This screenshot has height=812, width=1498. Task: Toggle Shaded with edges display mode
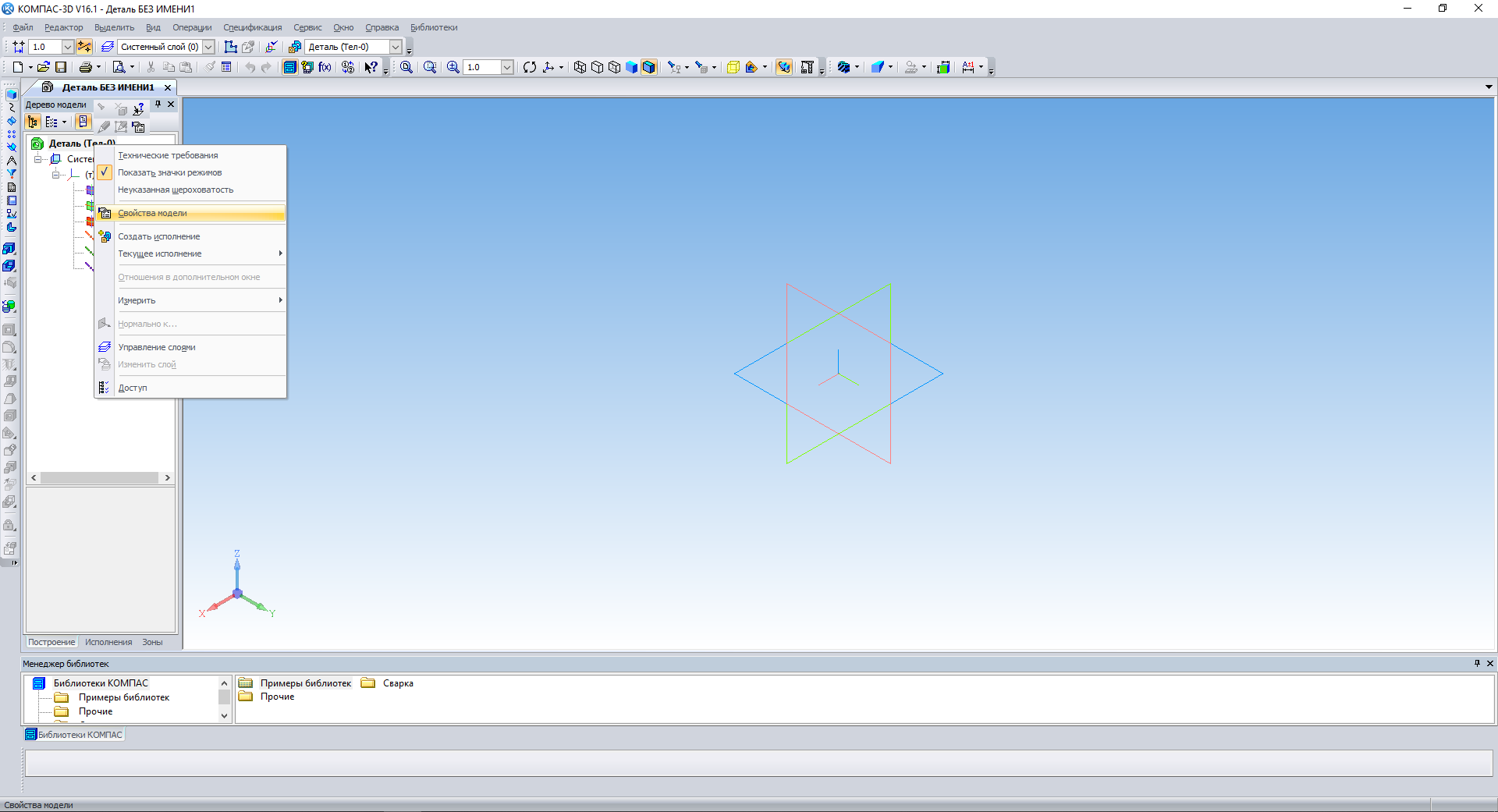649,67
